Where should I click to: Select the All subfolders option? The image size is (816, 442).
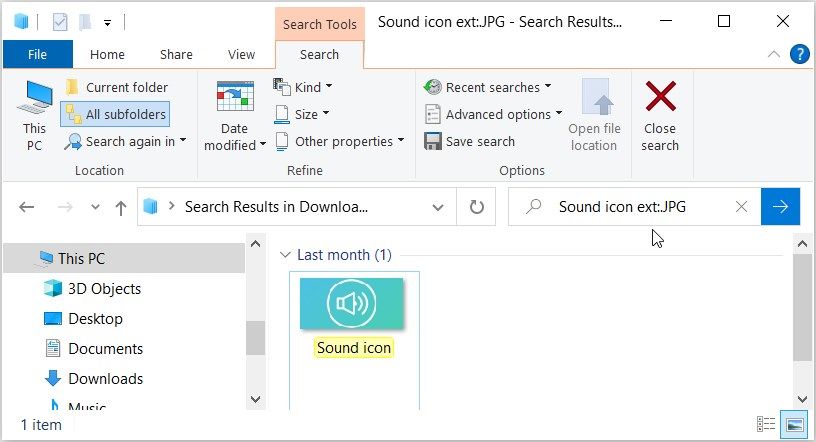click(115, 114)
